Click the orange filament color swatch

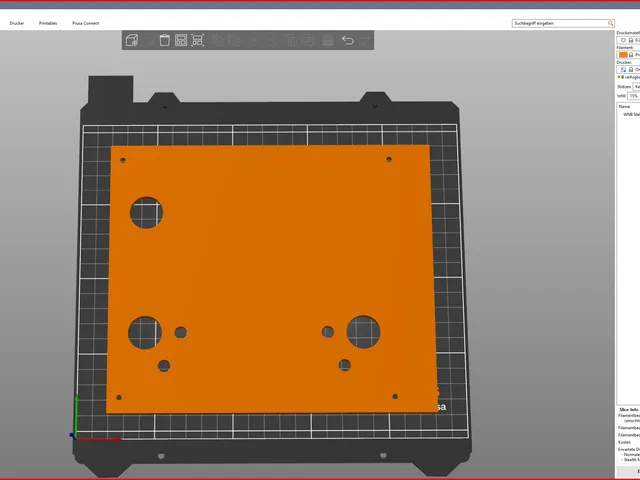pos(623,55)
